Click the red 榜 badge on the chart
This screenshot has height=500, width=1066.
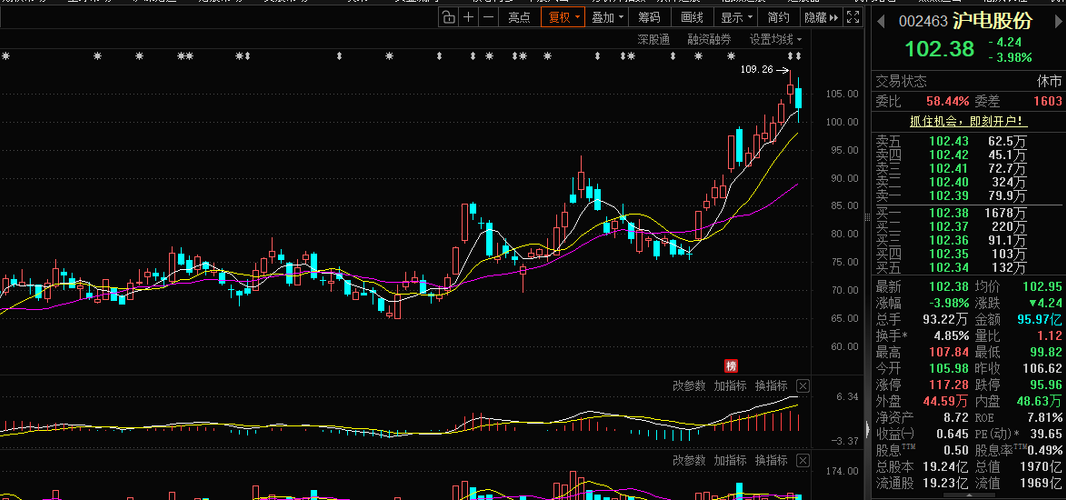731,365
